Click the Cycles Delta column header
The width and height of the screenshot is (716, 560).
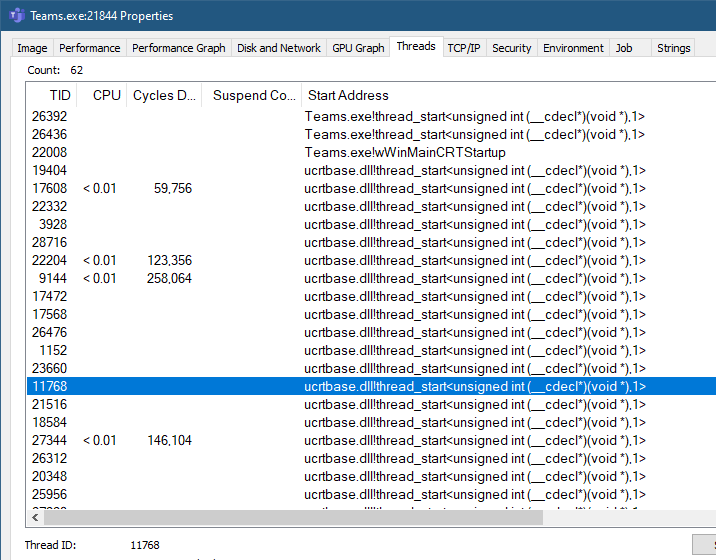point(164,95)
